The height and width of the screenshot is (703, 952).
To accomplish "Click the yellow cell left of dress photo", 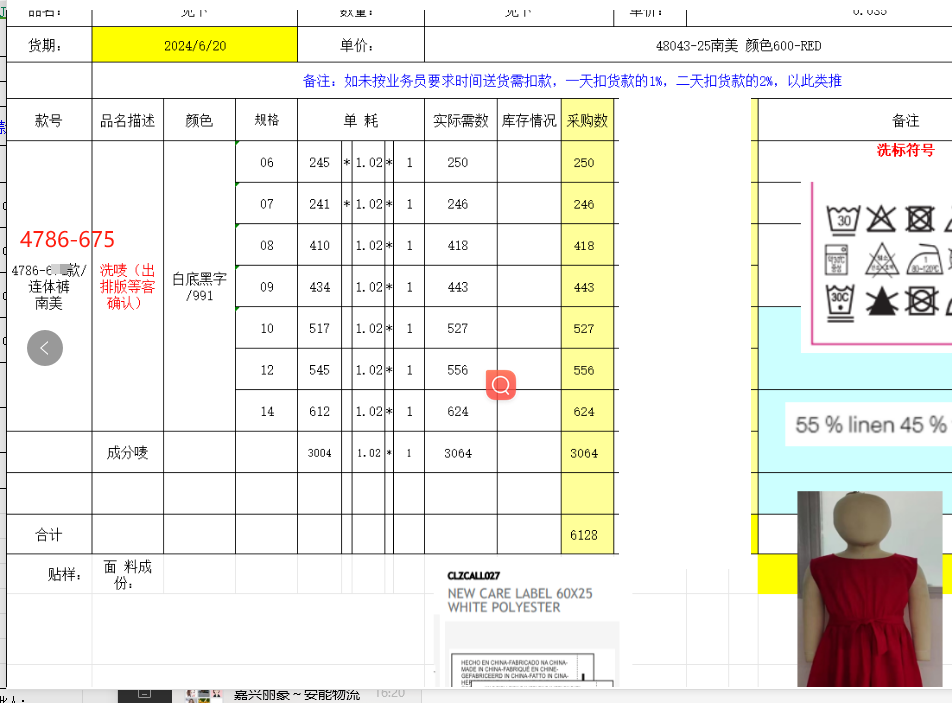I will click(x=776, y=572).
